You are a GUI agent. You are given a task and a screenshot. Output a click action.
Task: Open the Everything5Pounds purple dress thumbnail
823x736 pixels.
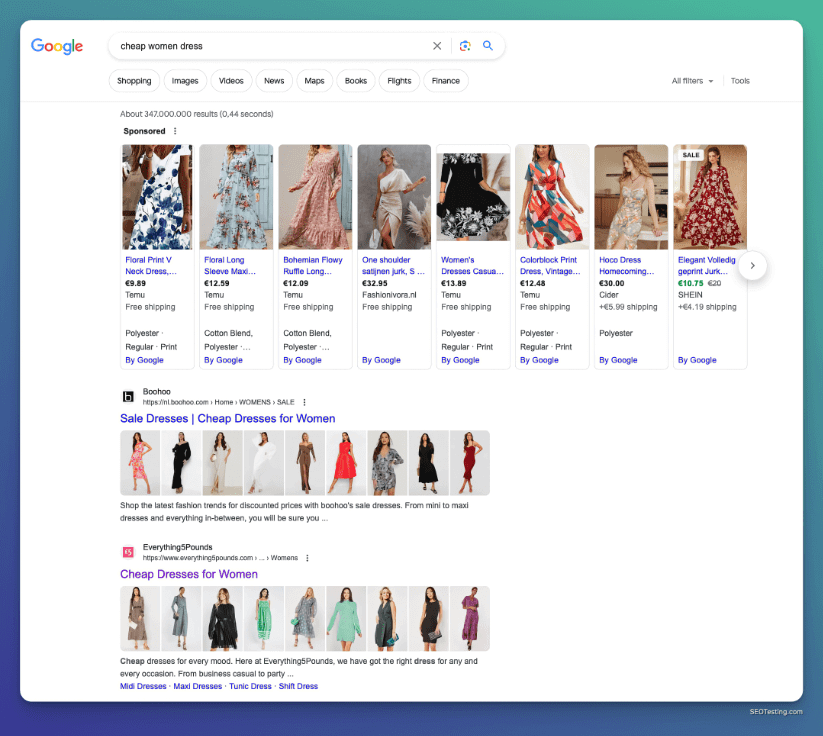tap(470, 618)
